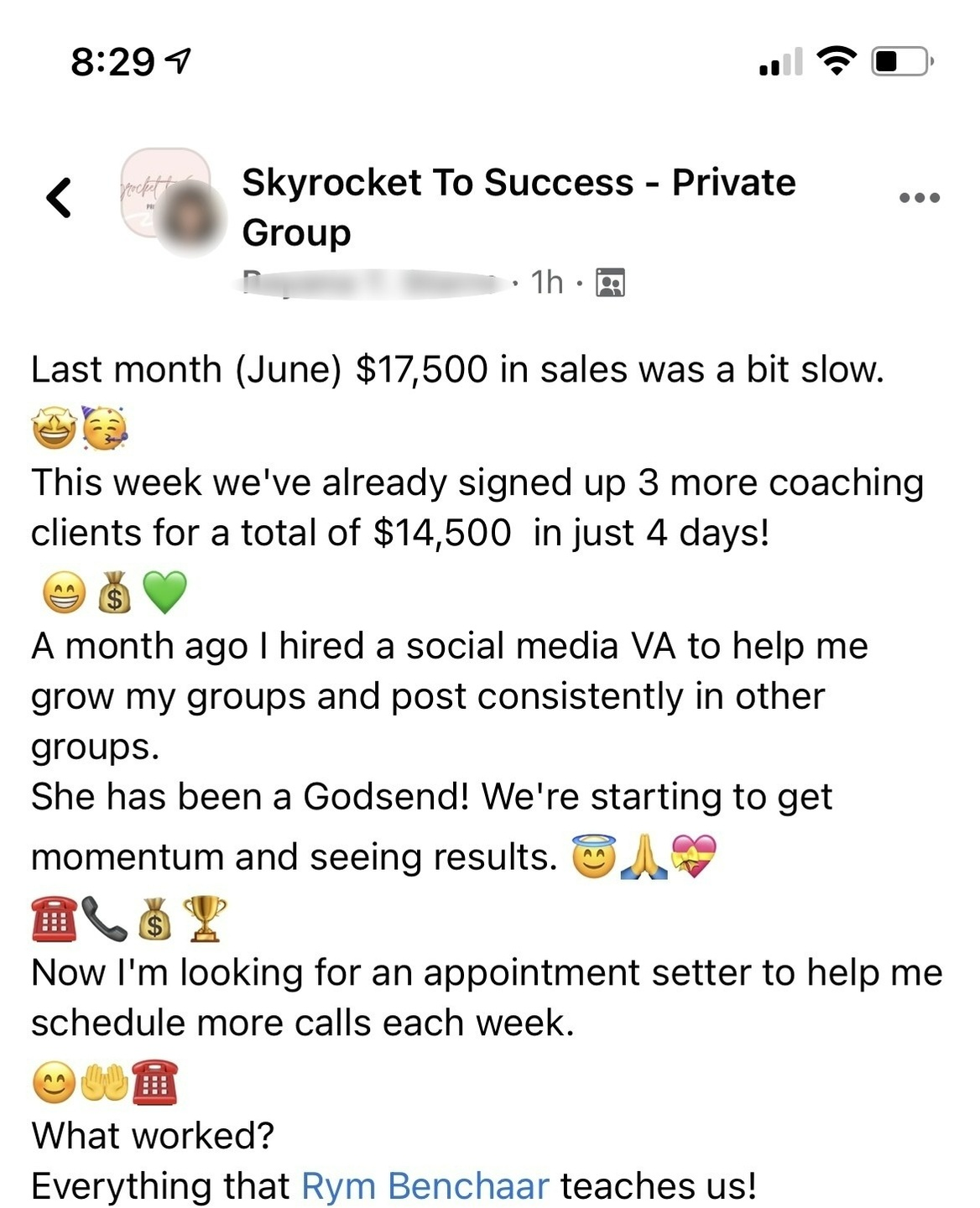Open Rym Benchaar's tagged profile link
Screen dimensions: 980x1208
click(x=425, y=1185)
